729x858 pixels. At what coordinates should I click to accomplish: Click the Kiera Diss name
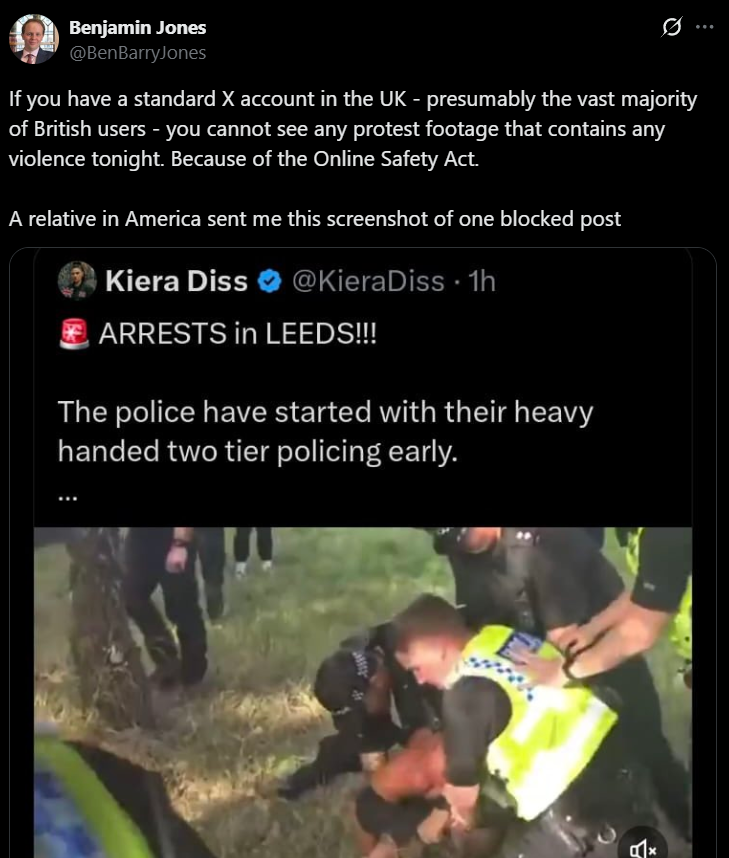click(x=176, y=281)
